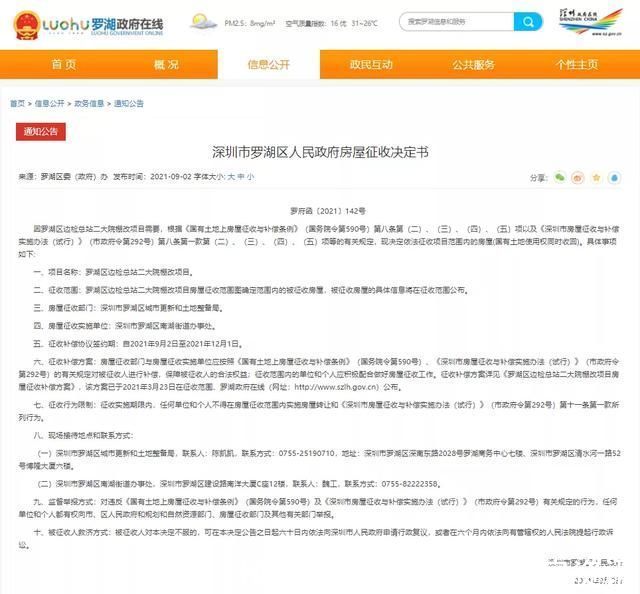
Task: Open the 个性主页 navigation tab
Action: point(576,65)
